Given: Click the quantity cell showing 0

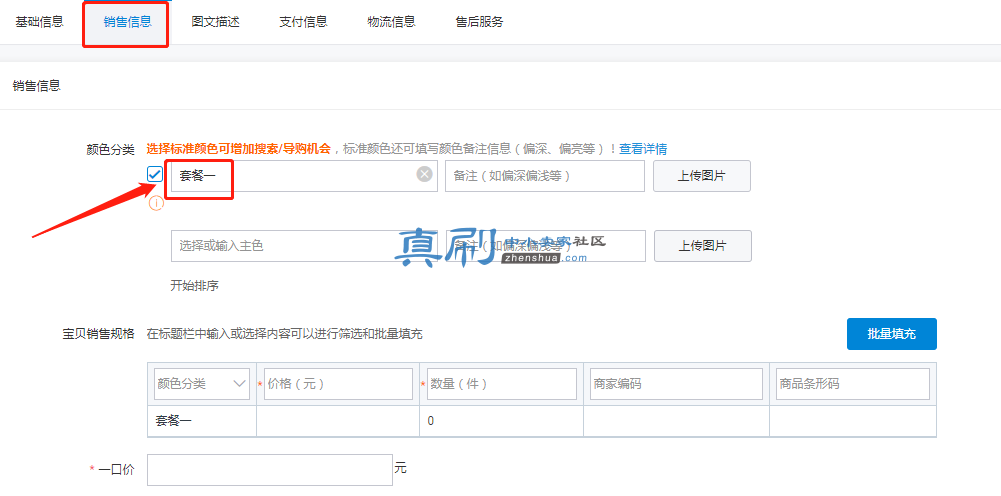Looking at the screenshot, I should point(502,421).
